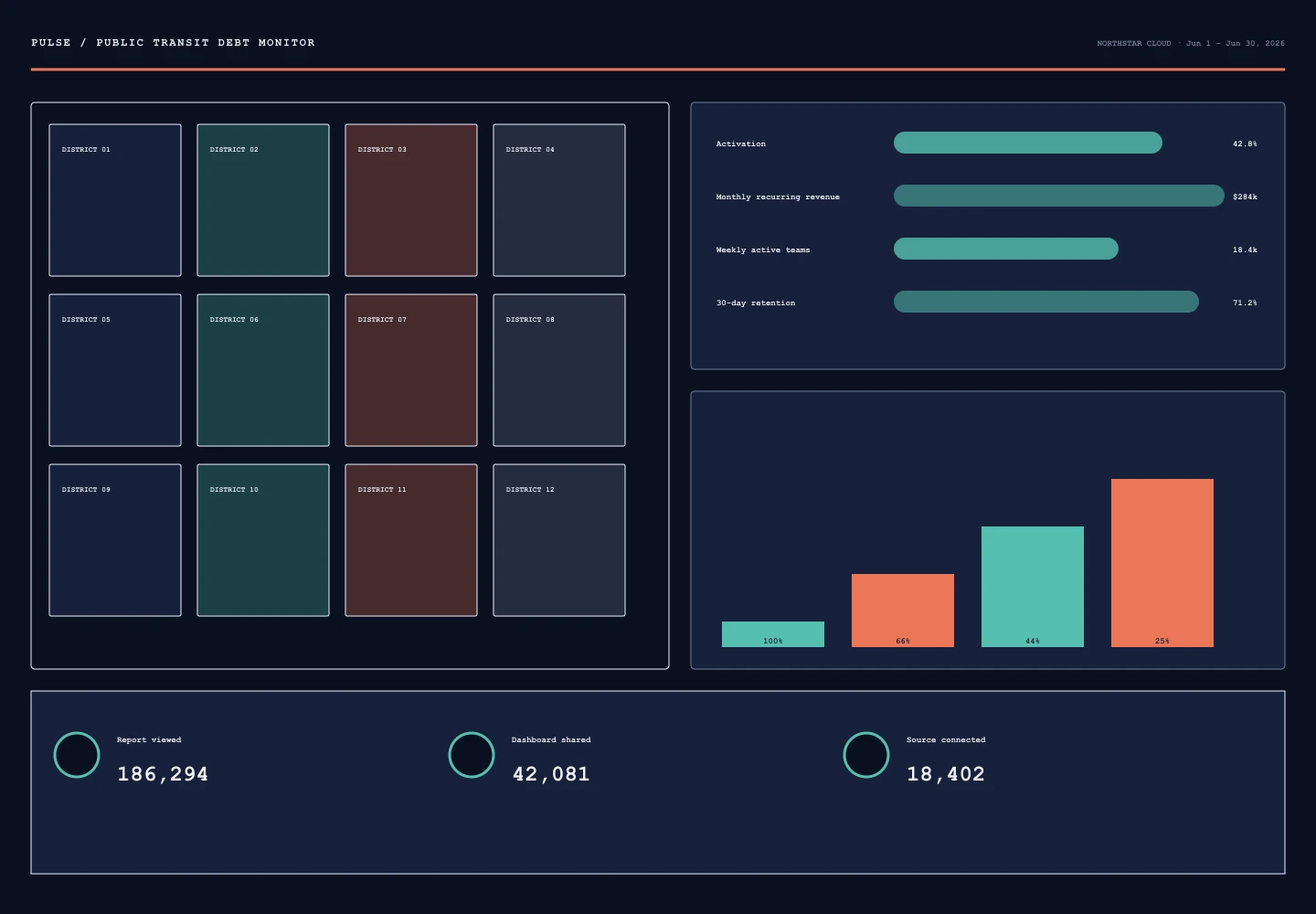Click the chart bar labeled 25%
This screenshot has width=1316, height=914.
click(x=1162, y=563)
